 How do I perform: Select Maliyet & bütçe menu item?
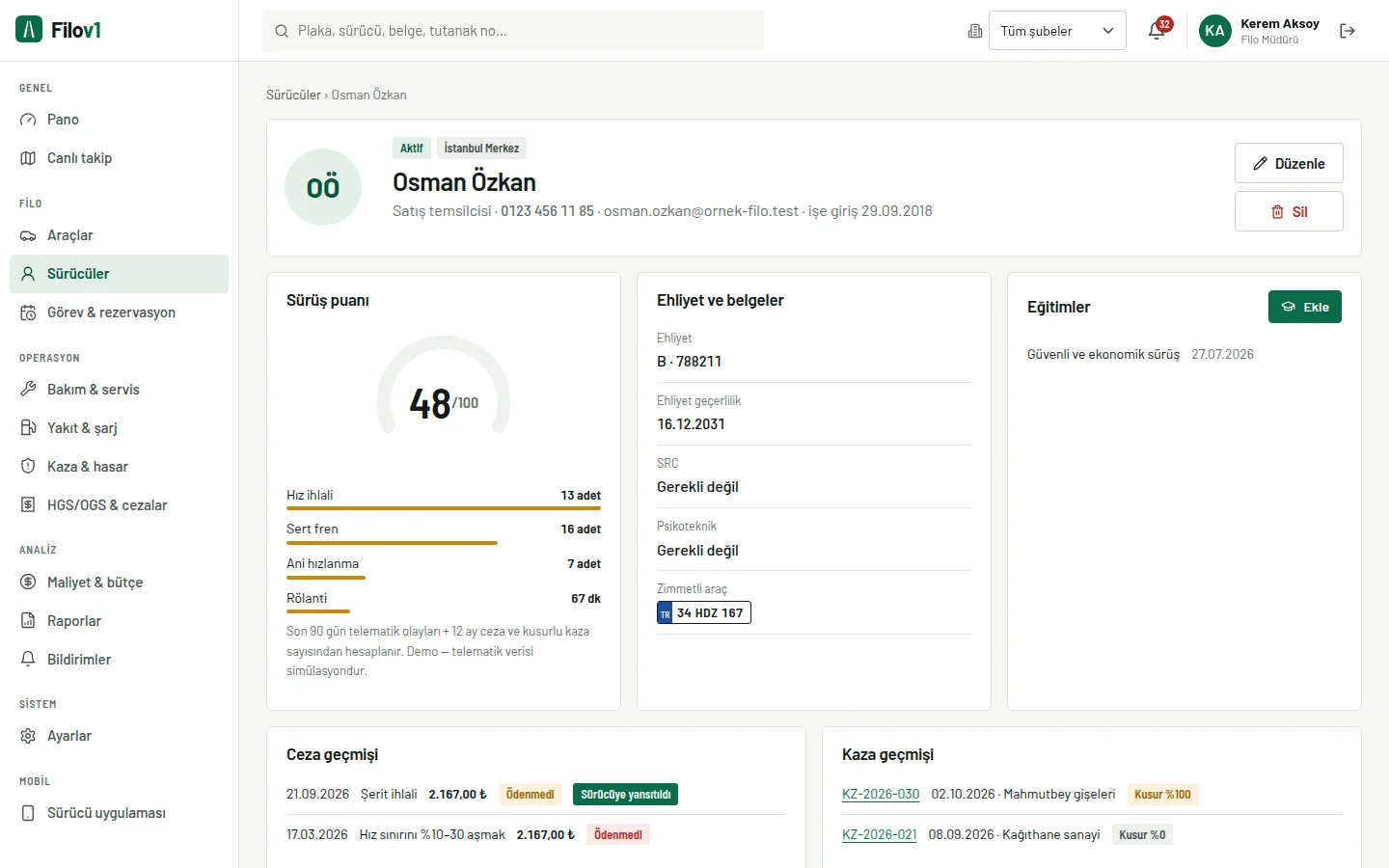pos(119,583)
